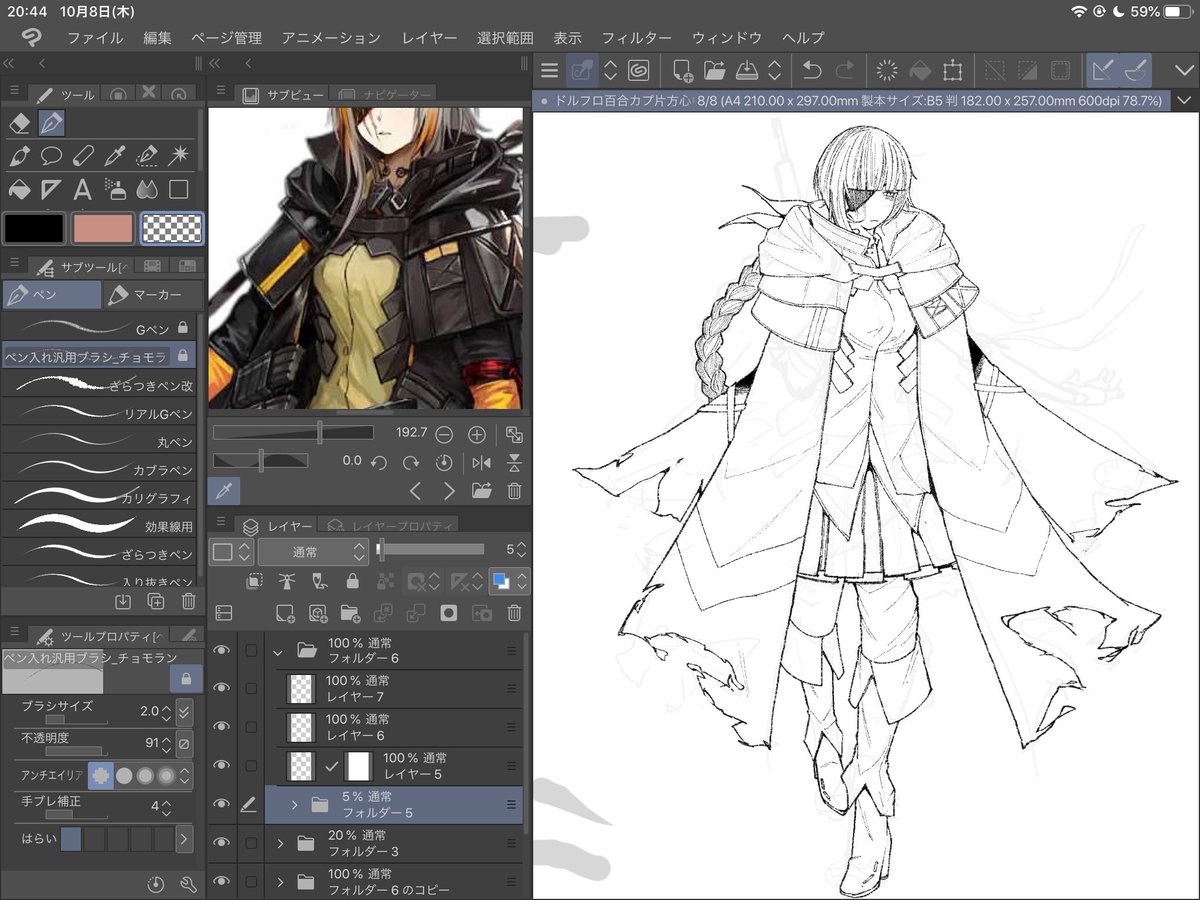Open the ファイル menu
This screenshot has height=900, width=1200.
[95, 38]
